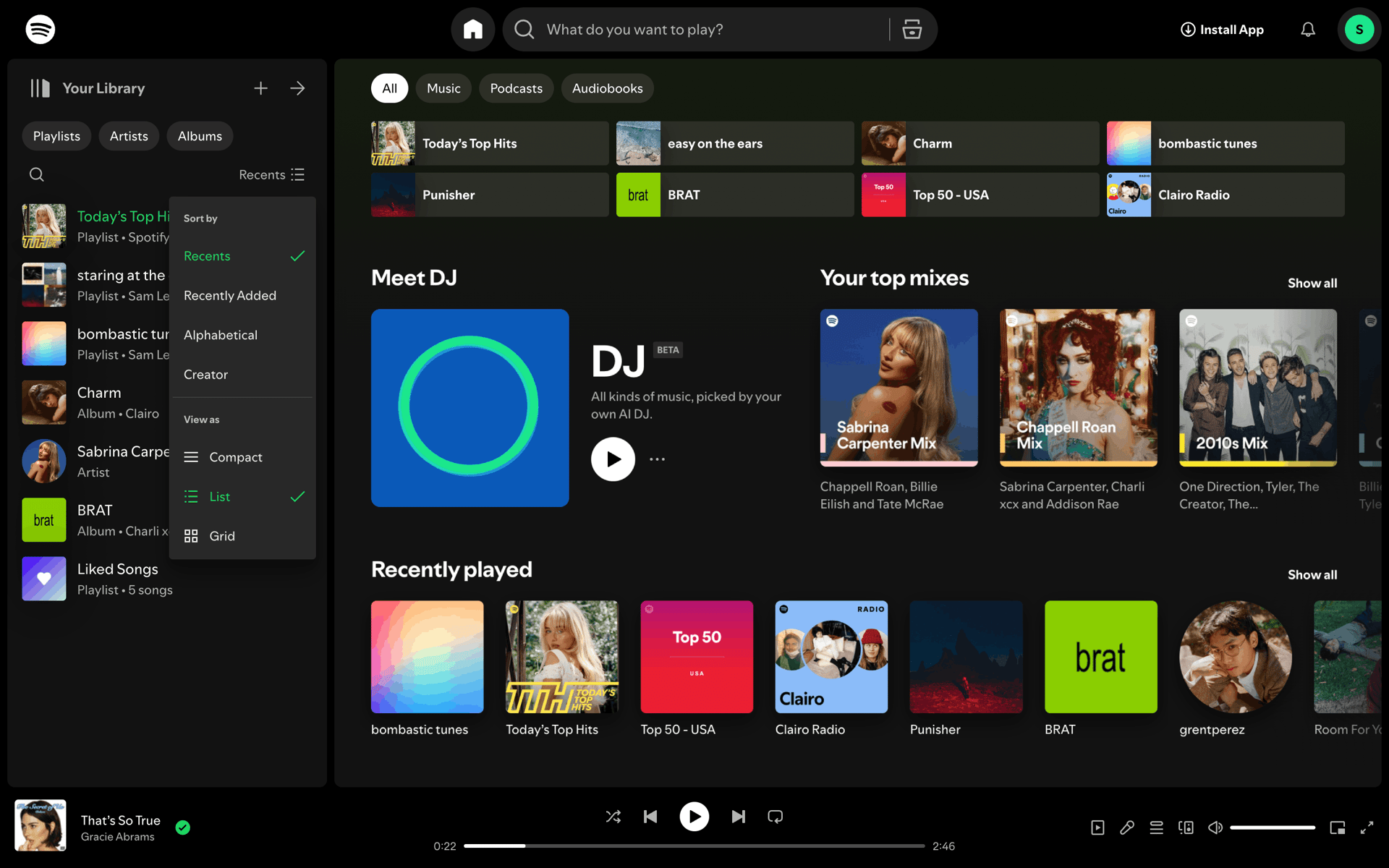Screen dimensions: 1389x868
Task: Close the Recents sort dropdown
Action: [x=272, y=174]
